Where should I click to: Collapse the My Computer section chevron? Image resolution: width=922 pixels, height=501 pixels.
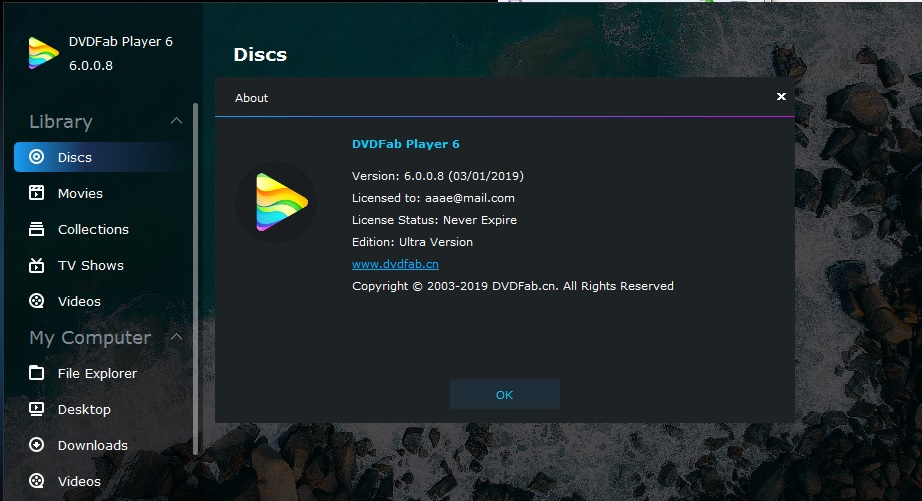(176, 337)
